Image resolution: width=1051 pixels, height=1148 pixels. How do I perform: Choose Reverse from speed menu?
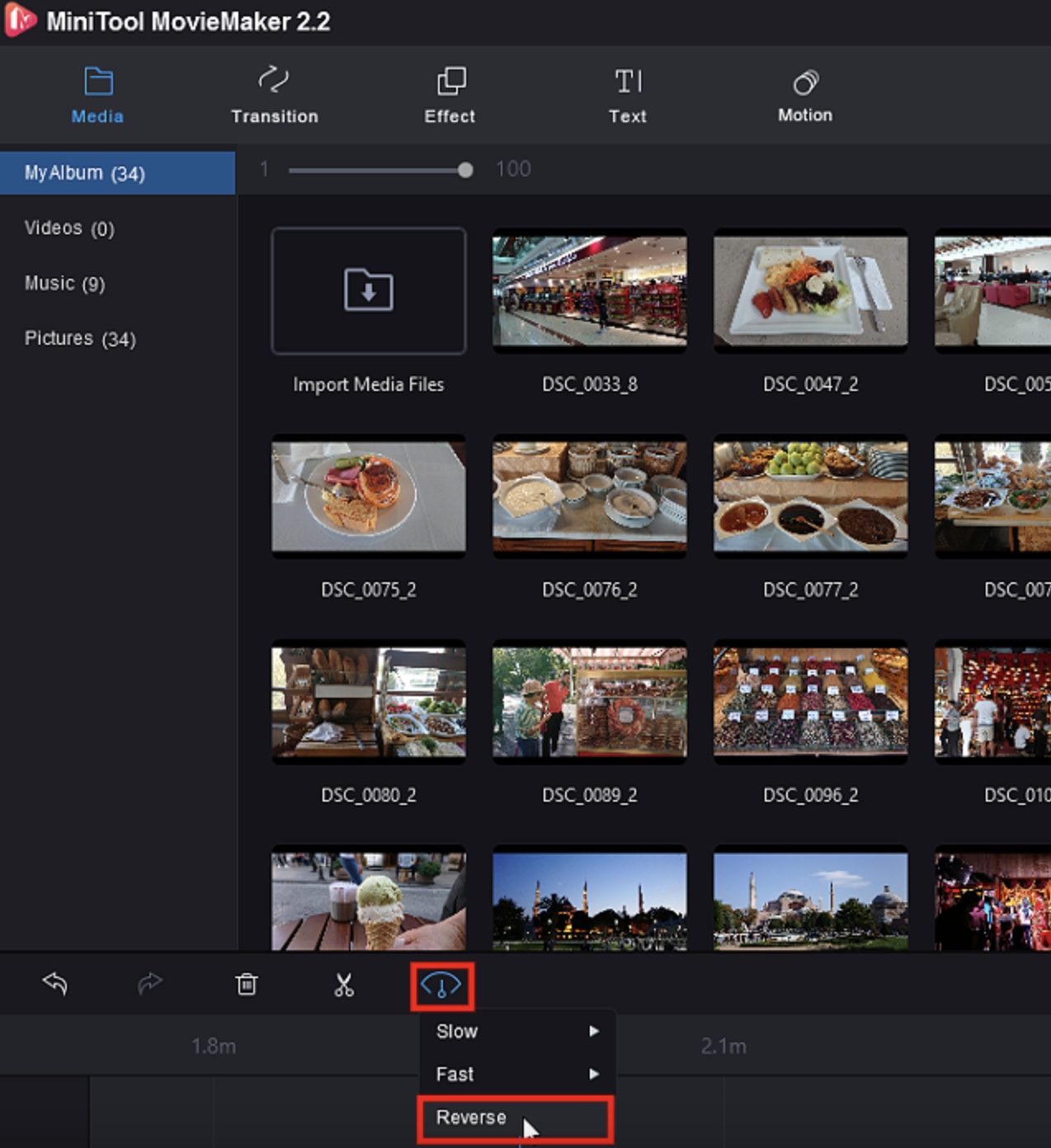point(515,1118)
